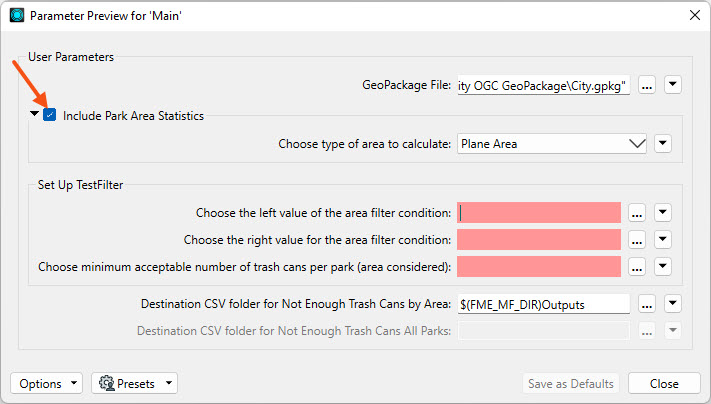711x404 pixels.
Task: Click in the left value filter condition field
Action: [x=539, y=213]
